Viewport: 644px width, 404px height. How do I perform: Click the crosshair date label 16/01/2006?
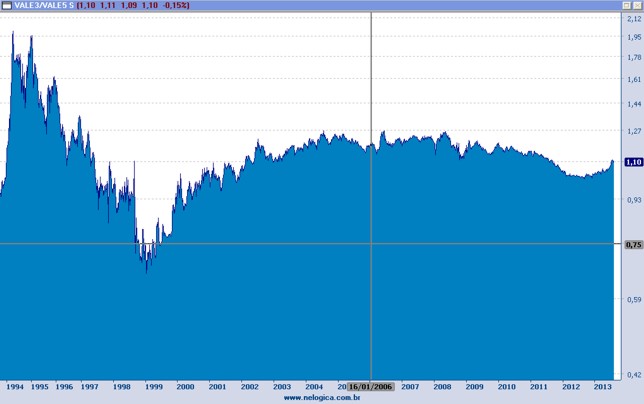coord(371,386)
